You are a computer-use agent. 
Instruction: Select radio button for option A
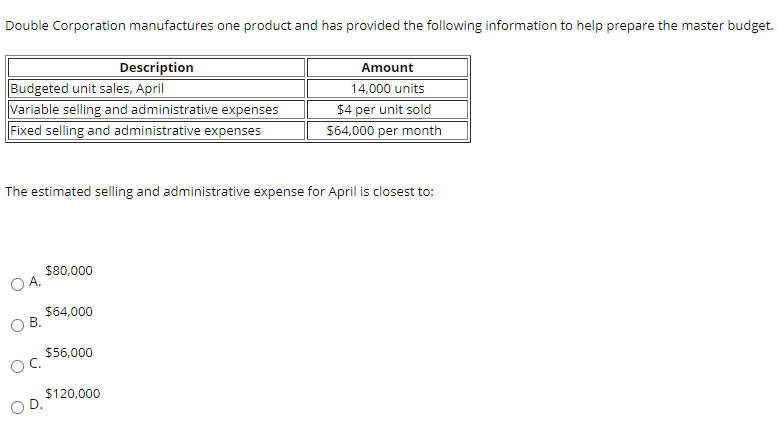[17, 284]
